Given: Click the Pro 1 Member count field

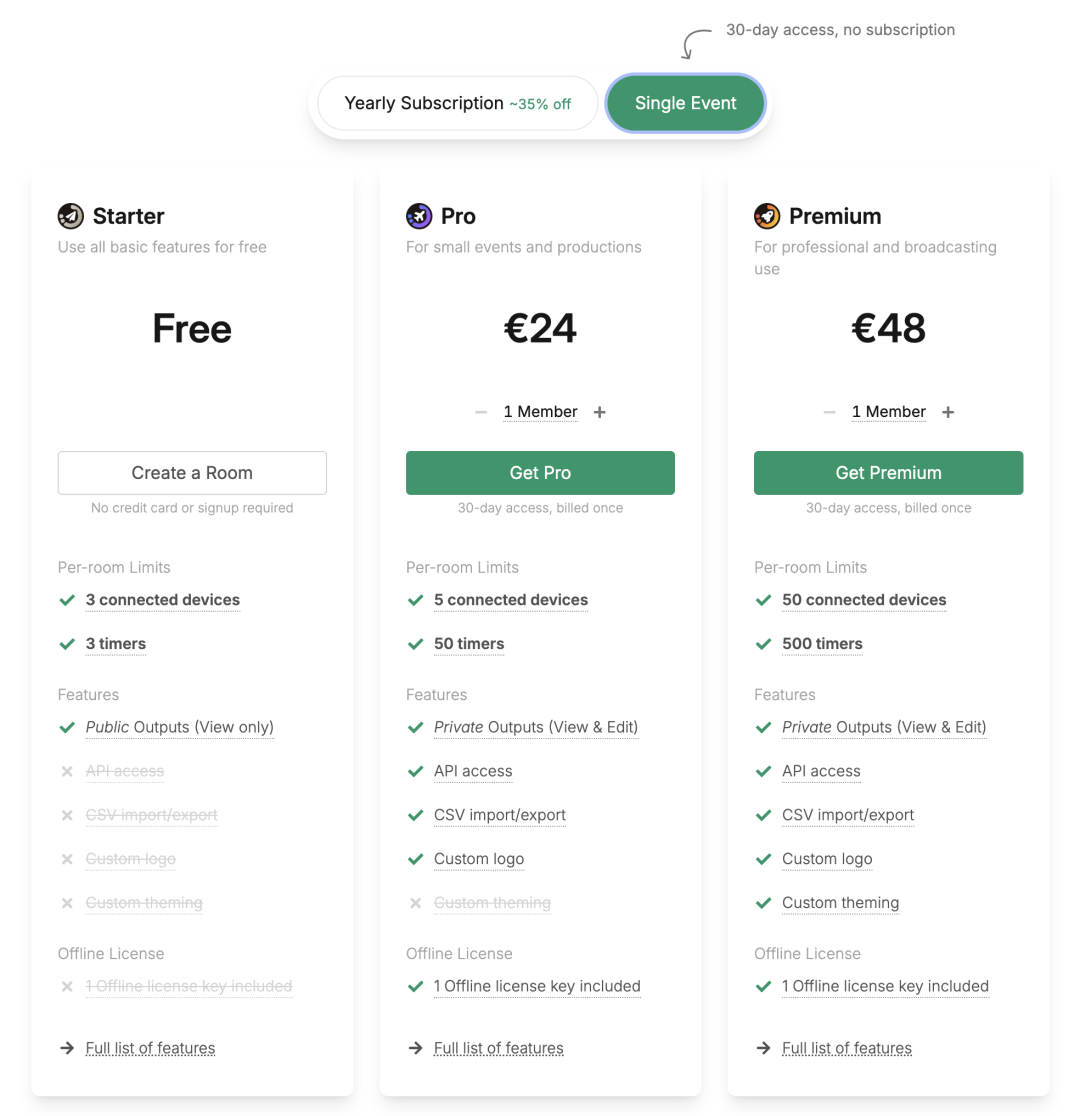Looking at the screenshot, I should pyautogui.click(x=540, y=412).
